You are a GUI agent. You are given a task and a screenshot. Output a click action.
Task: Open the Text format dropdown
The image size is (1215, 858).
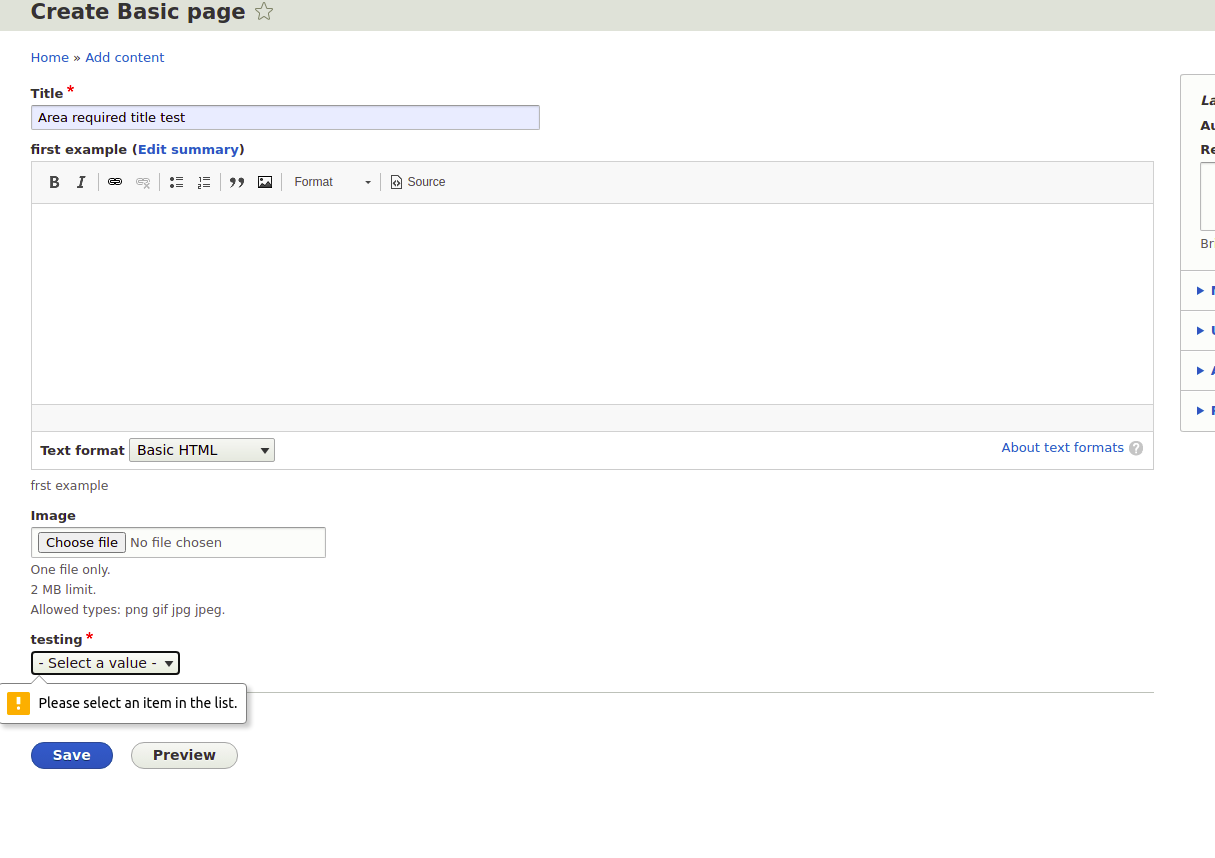click(201, 449)
